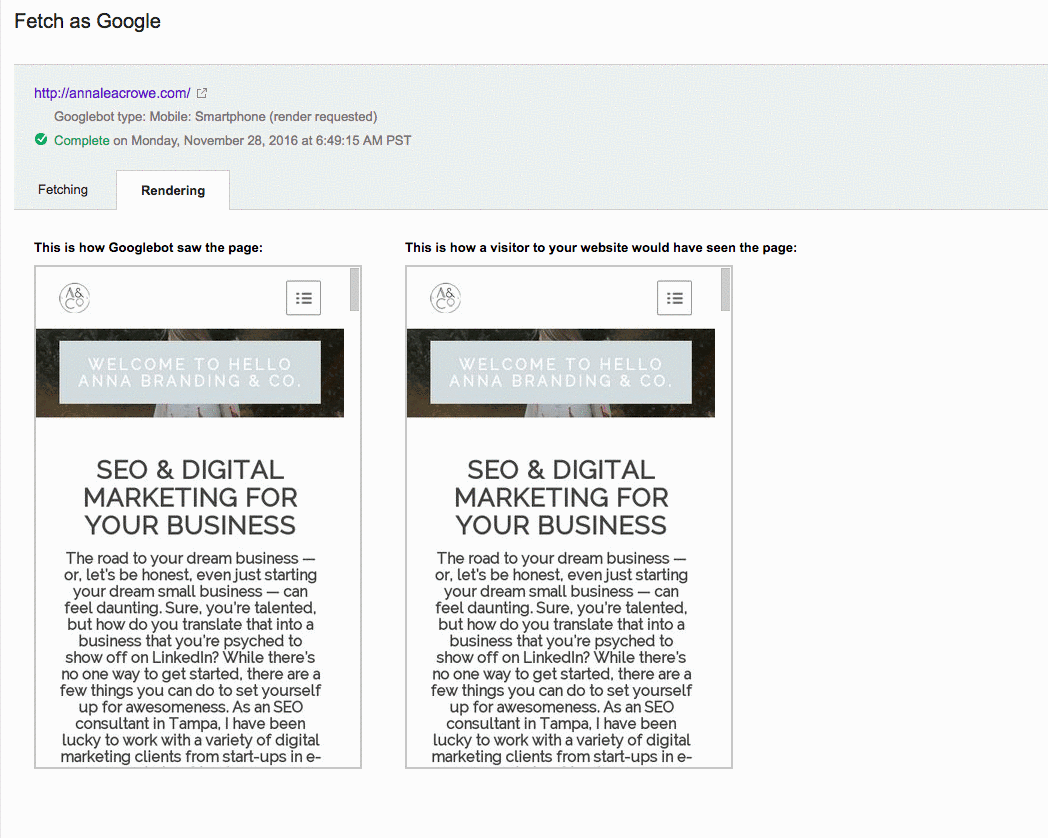Click the body paragraph in visitor preview
This screenshot has width=1048, height=838.
561,657
